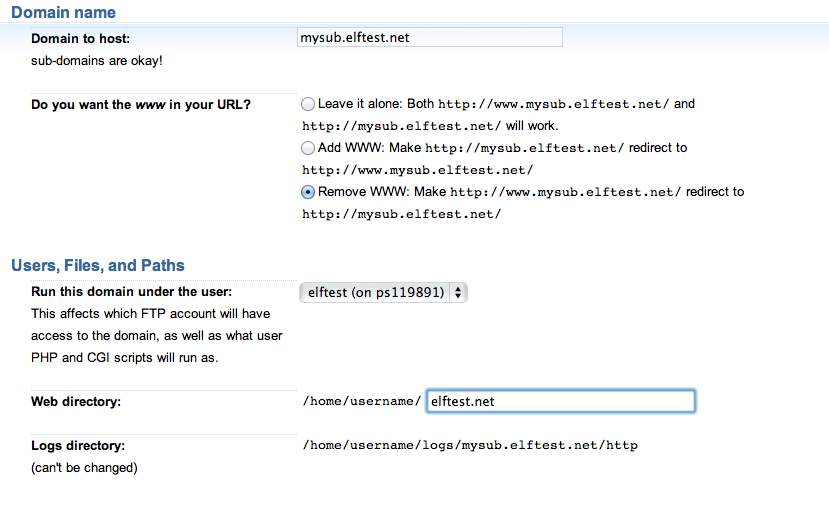Select the 'Leave it alone' radio button

308,104
